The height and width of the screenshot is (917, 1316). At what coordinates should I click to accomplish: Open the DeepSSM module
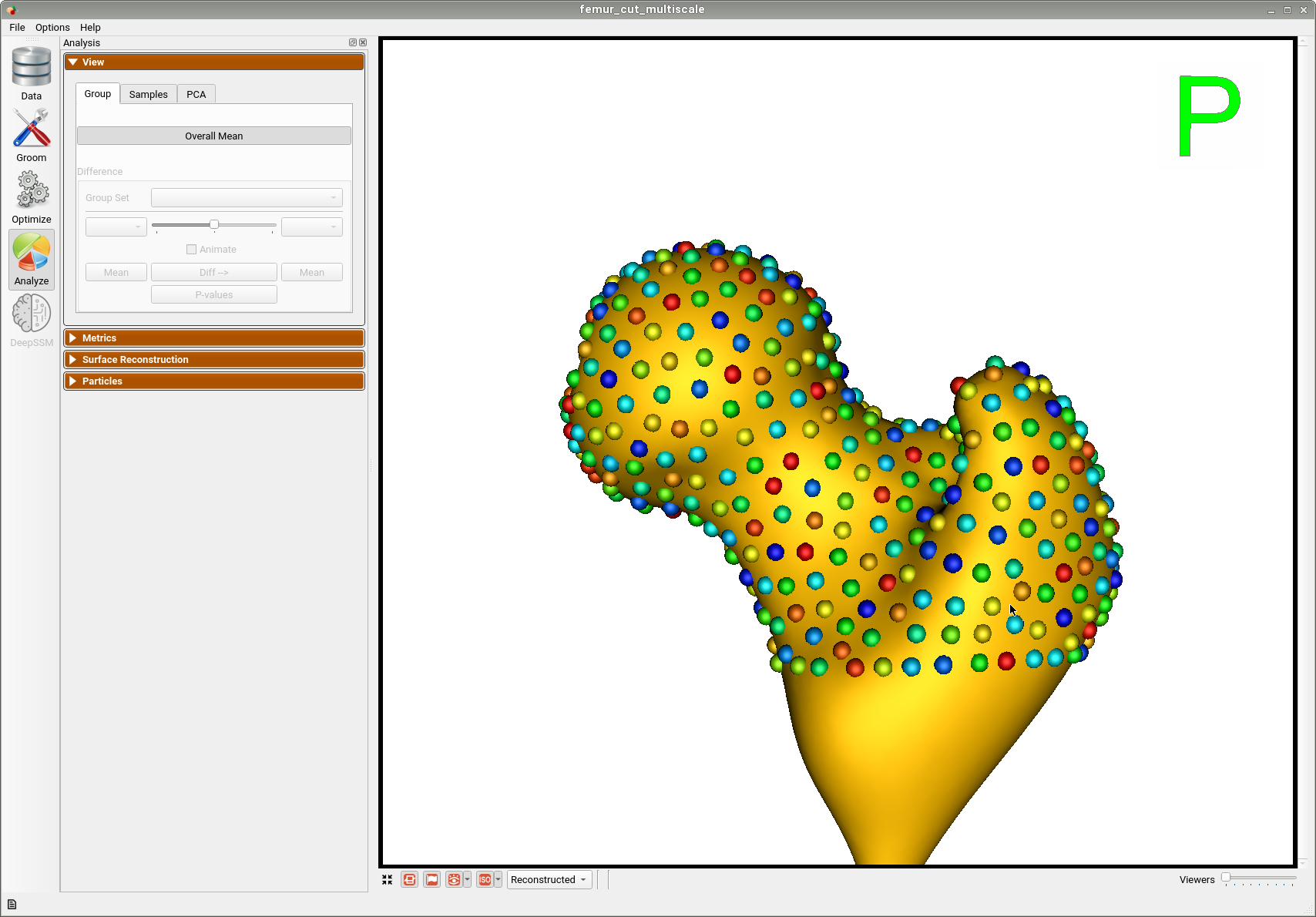[32, 321]
